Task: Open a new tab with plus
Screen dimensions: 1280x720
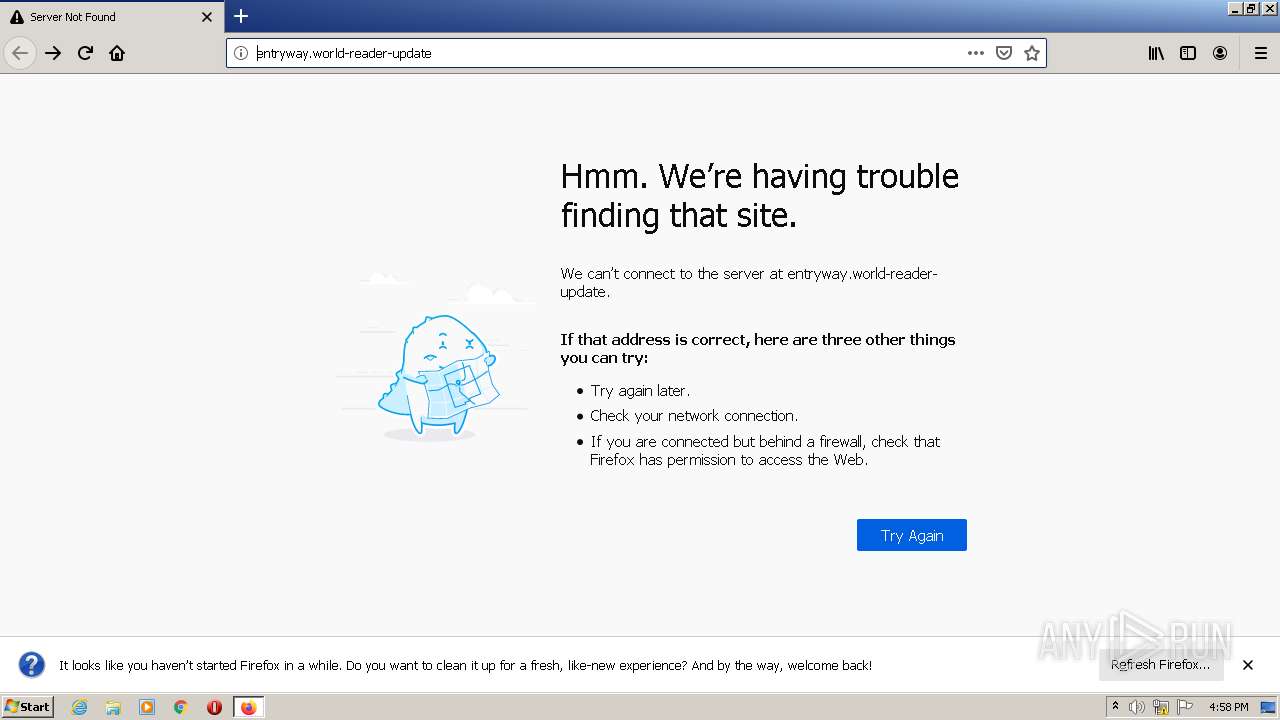Action: (241, 16)
